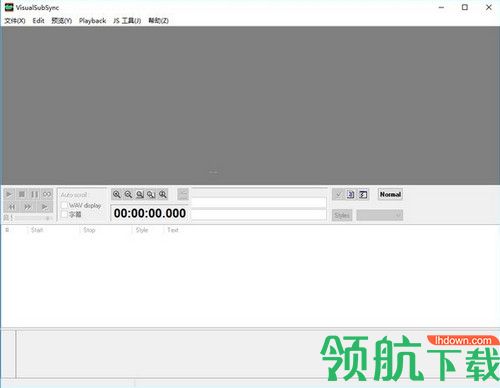Toggle the WAV display checkbox
500x388 pixels.
64,205
